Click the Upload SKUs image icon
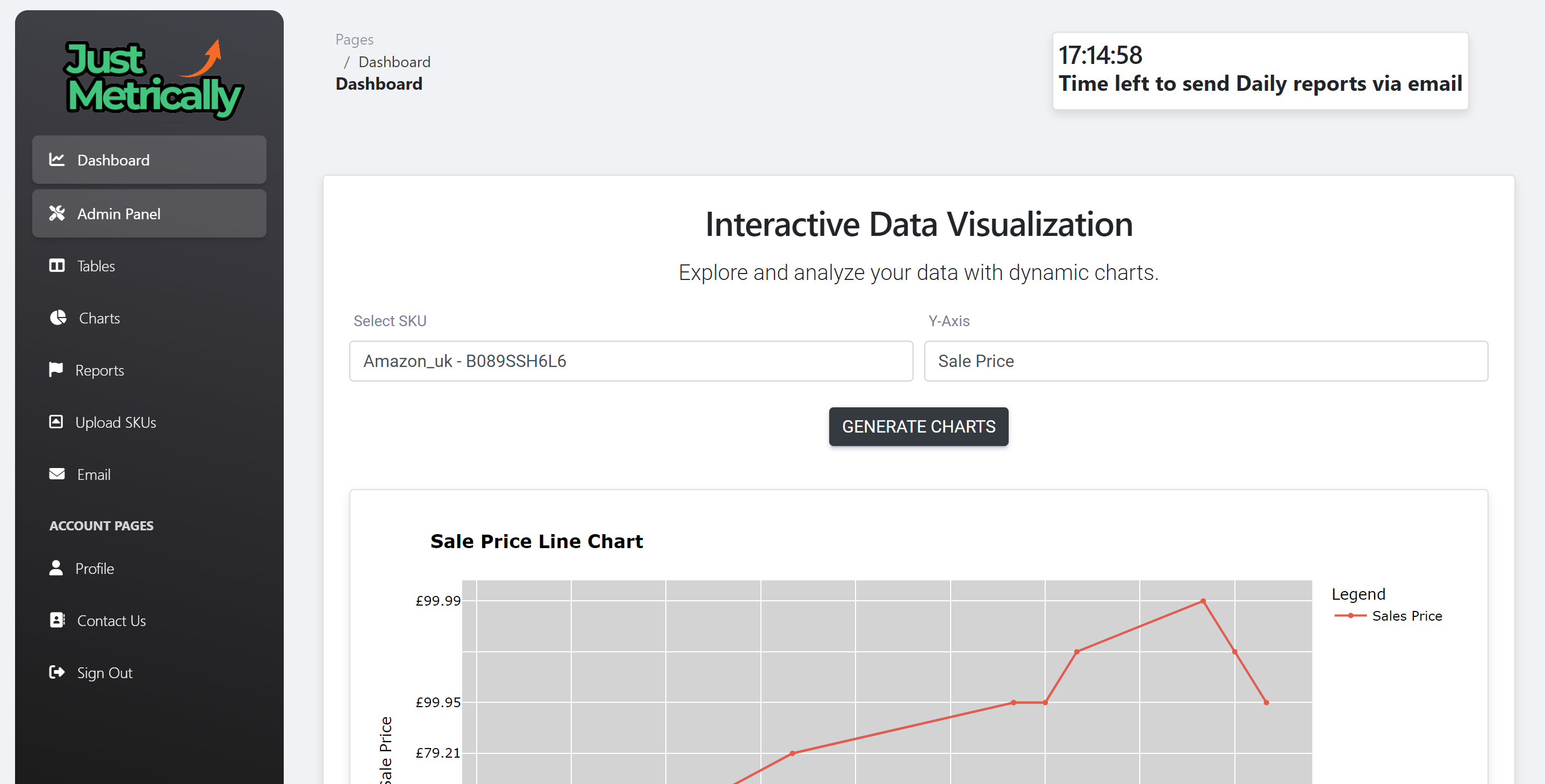The image size is (1545, 784). pyautogui.click(x=56, y=422)
